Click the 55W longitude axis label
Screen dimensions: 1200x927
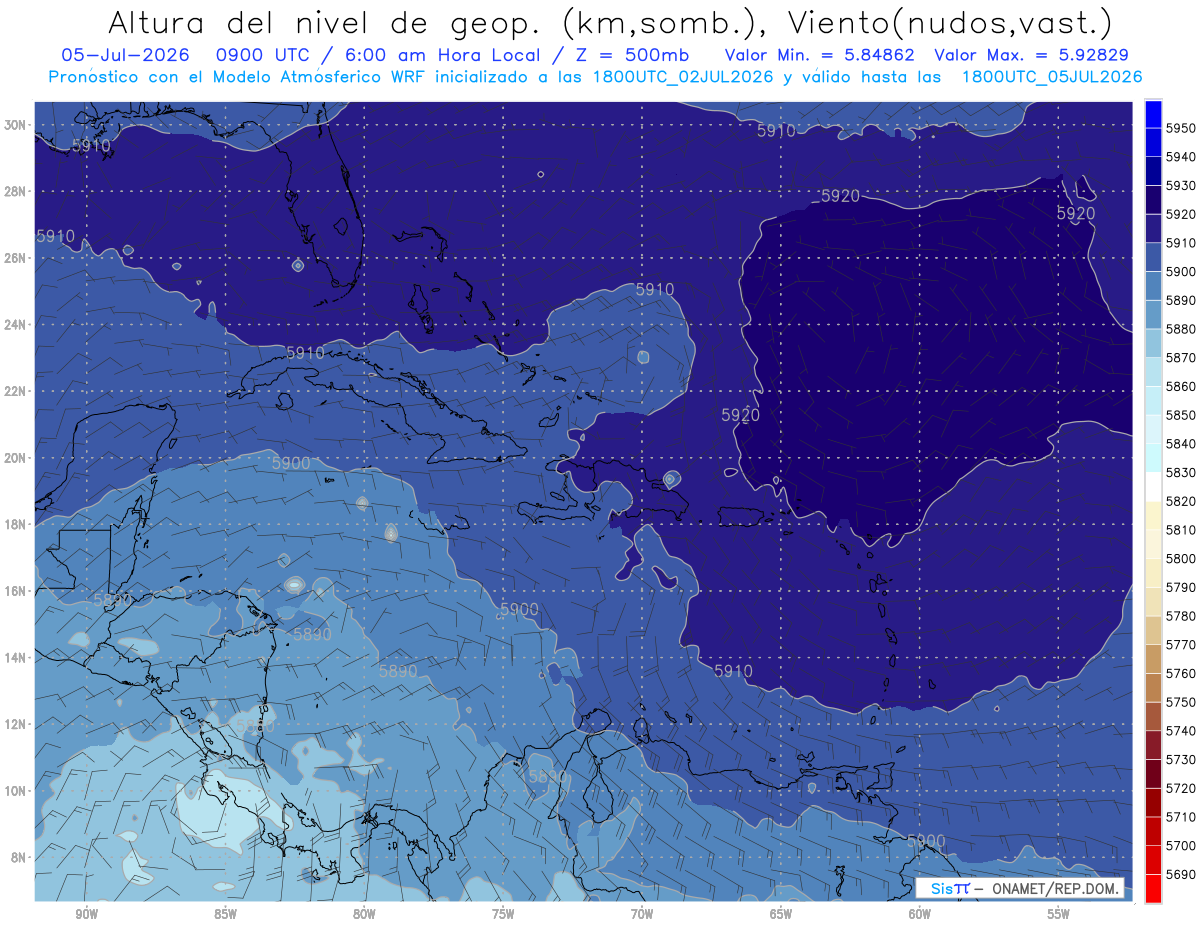[x=1058, y=915]
